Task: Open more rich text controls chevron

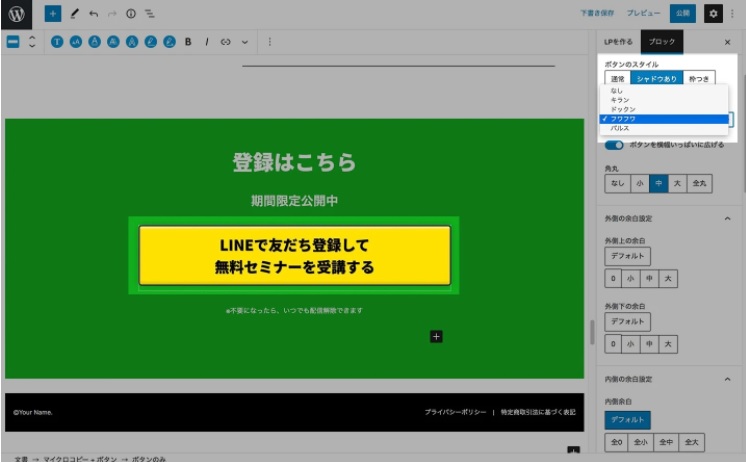Action: [245, 42]
